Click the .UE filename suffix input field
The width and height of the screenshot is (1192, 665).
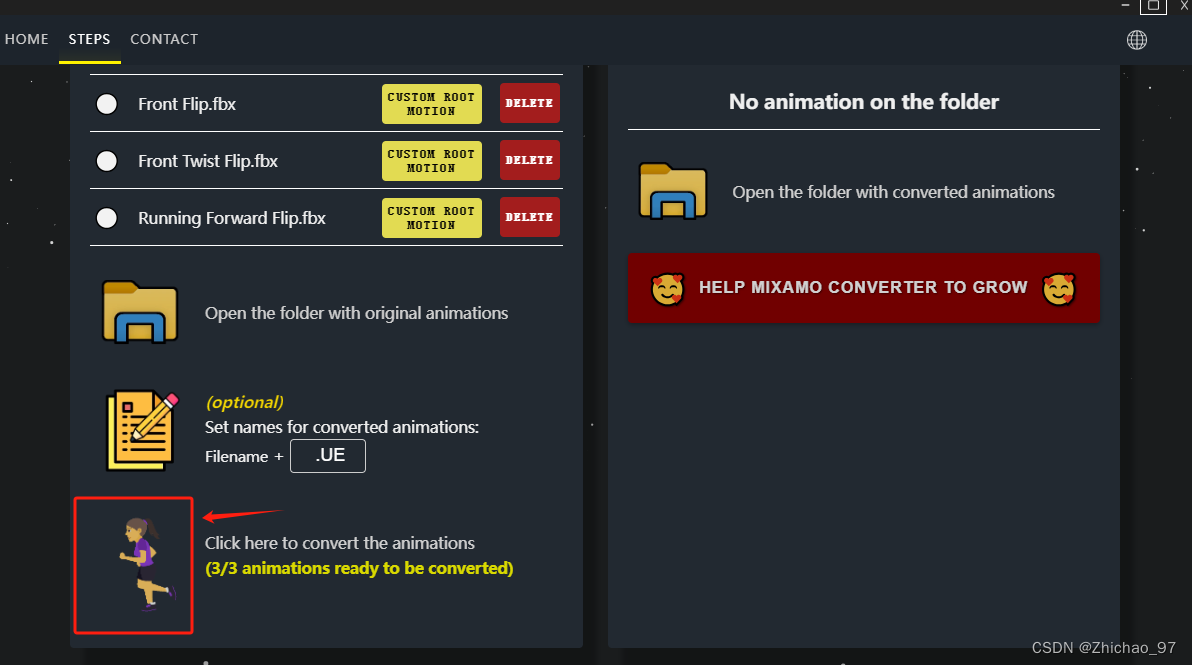pyautogui.click(x=328, y=455)
